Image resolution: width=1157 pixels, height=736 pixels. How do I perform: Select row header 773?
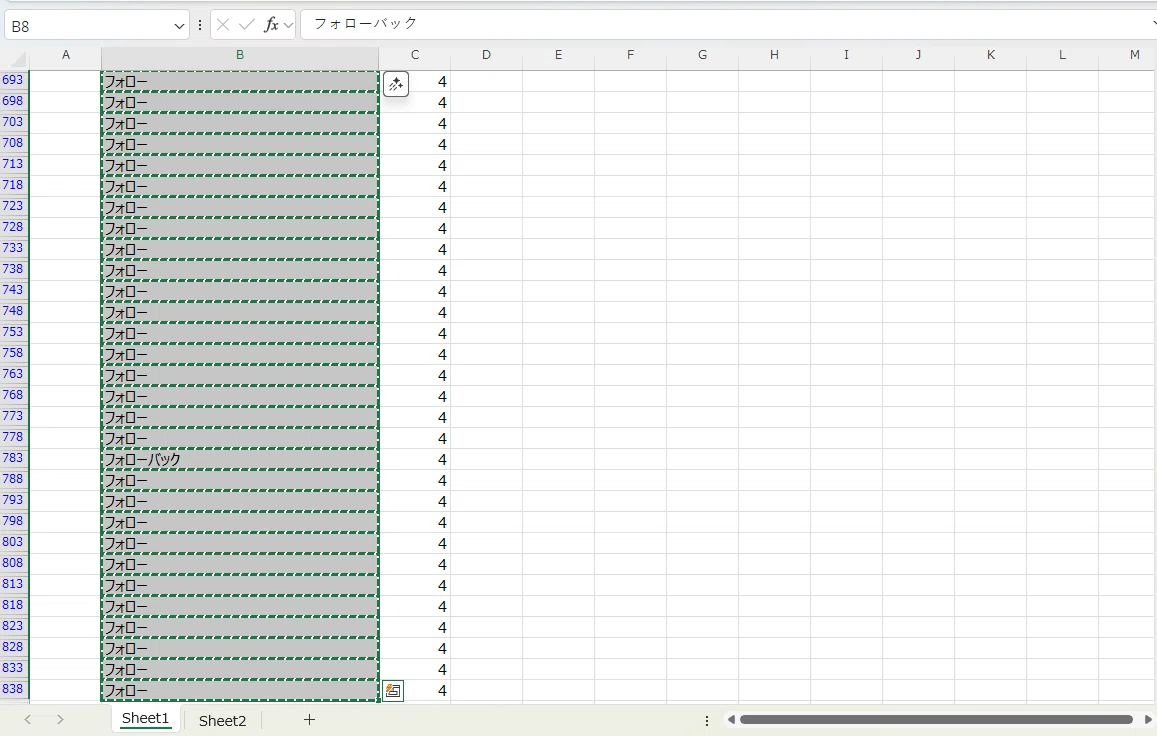13,416
